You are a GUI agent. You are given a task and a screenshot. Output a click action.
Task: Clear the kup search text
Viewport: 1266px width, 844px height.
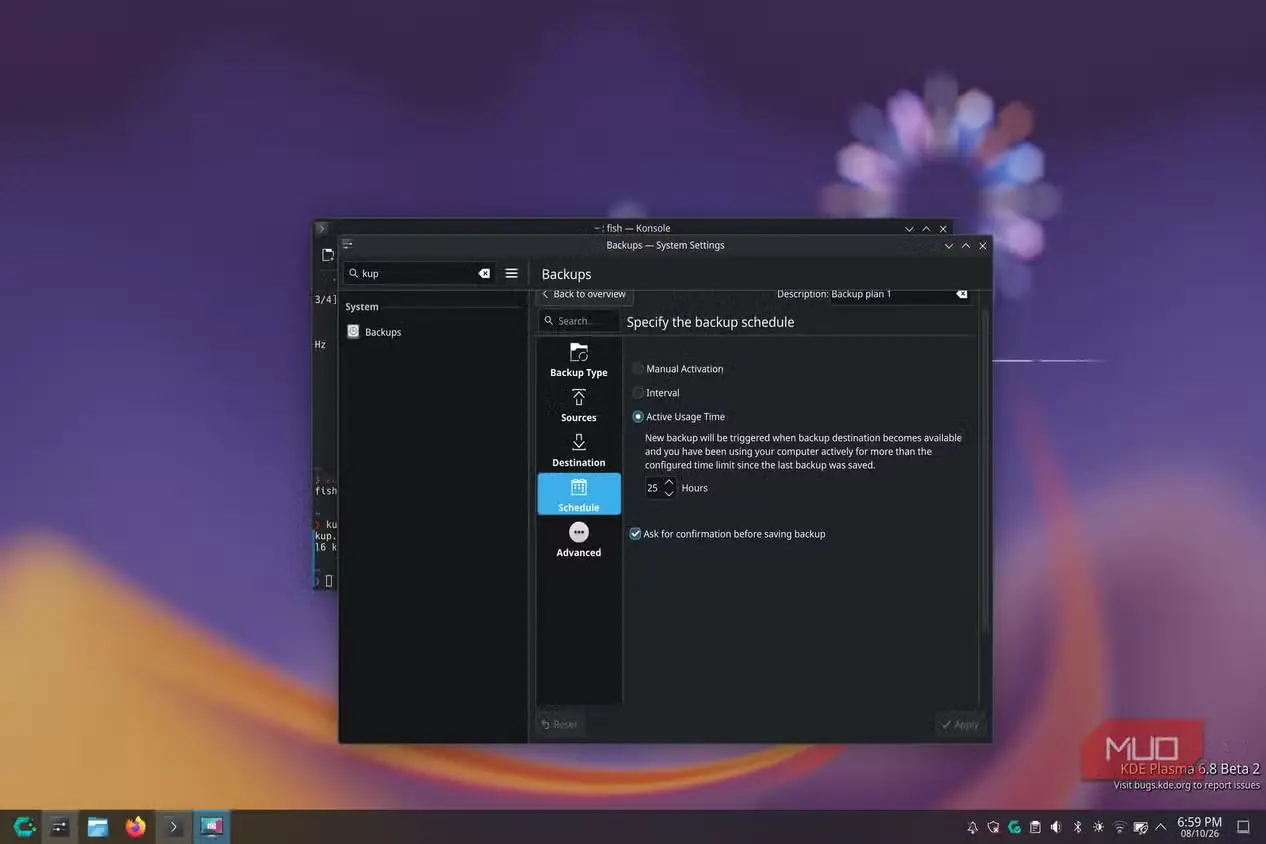tap(484, 273)
